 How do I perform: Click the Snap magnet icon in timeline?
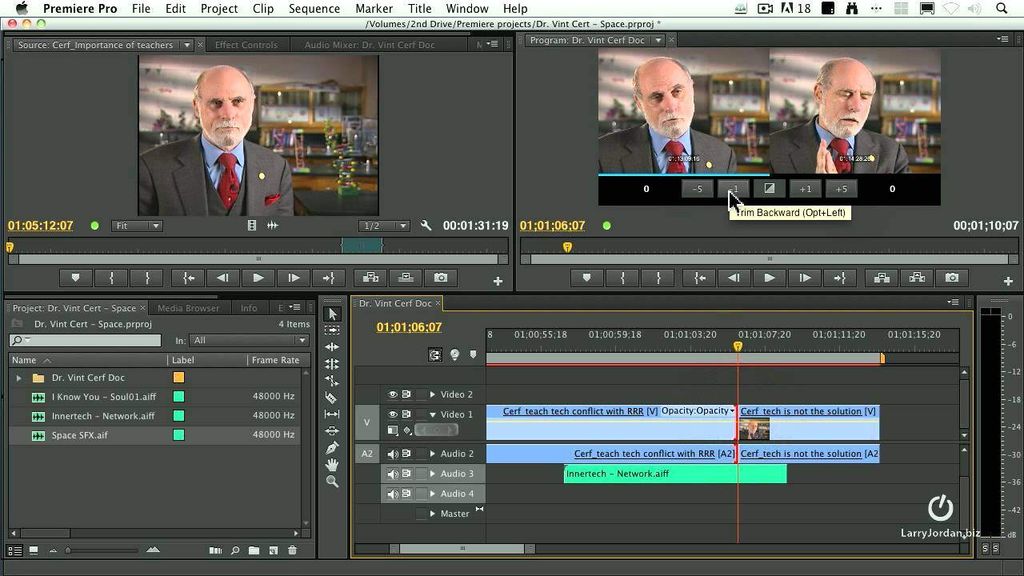click(435, 354)
